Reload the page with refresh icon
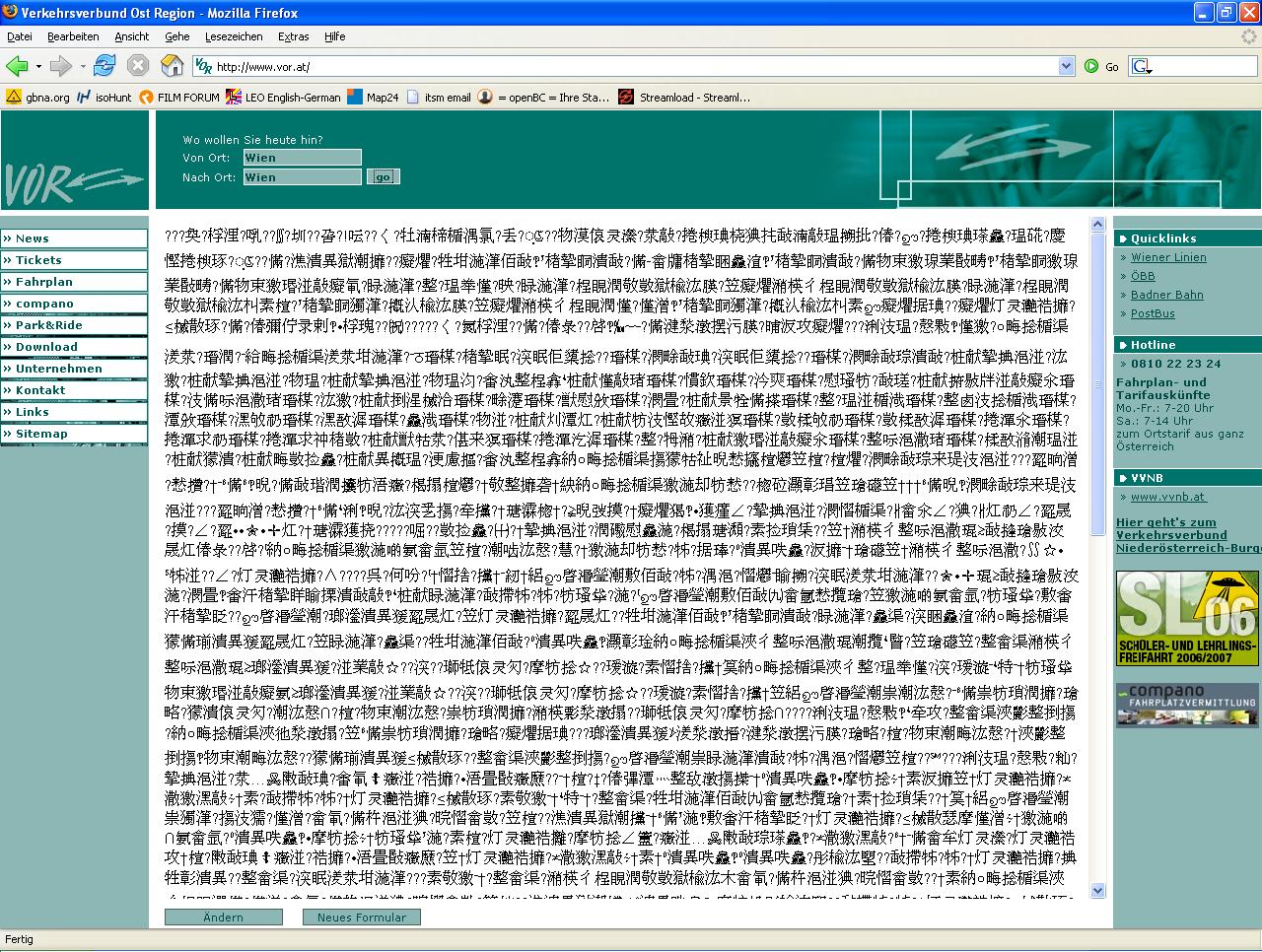Viewport: 1262px width, 952px height. 105,66
